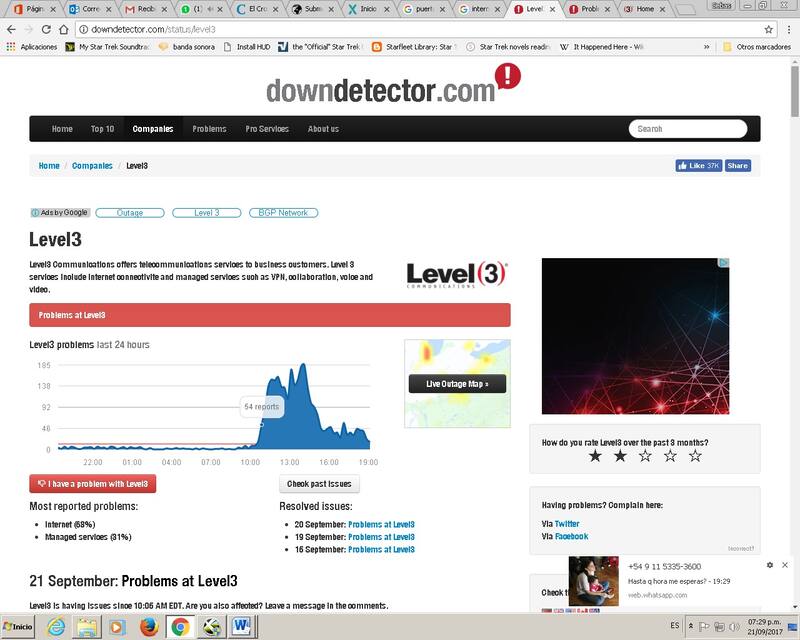The height and width of the screenshot is (640, 800).
Task: Click the Facebook Like button
Action: tap(698, 165)
